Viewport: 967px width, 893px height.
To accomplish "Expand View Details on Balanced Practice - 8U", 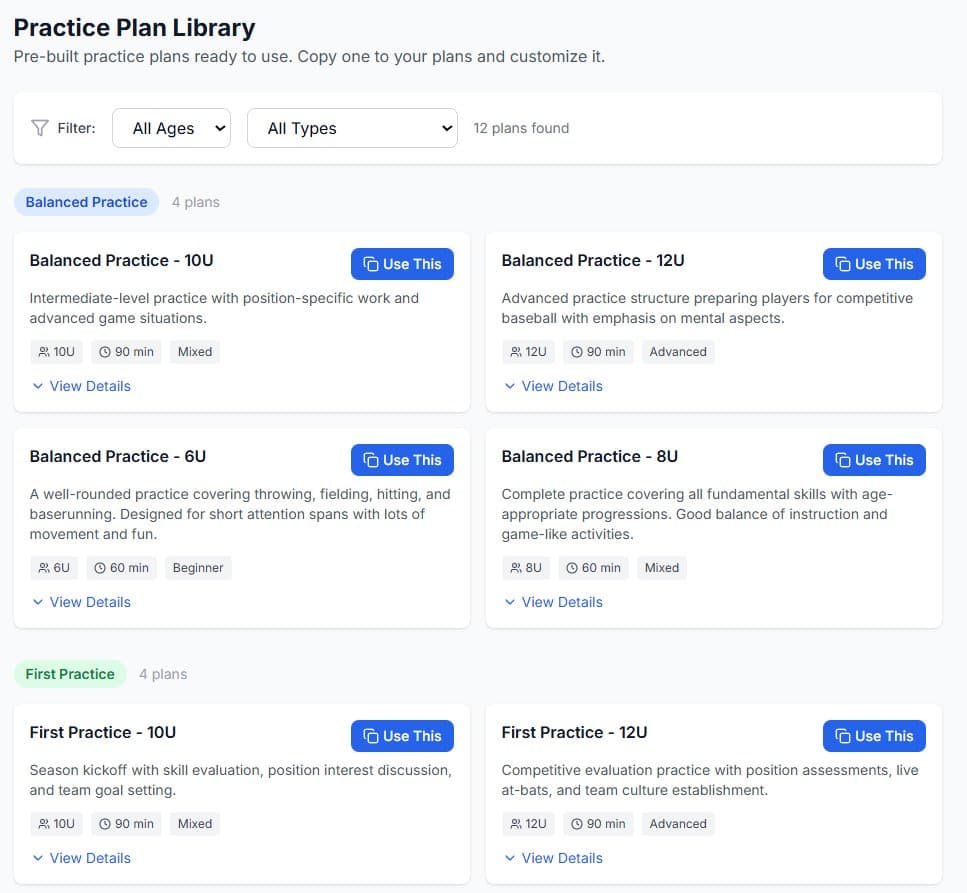I will pyautogui.click(x=553, y=601).
